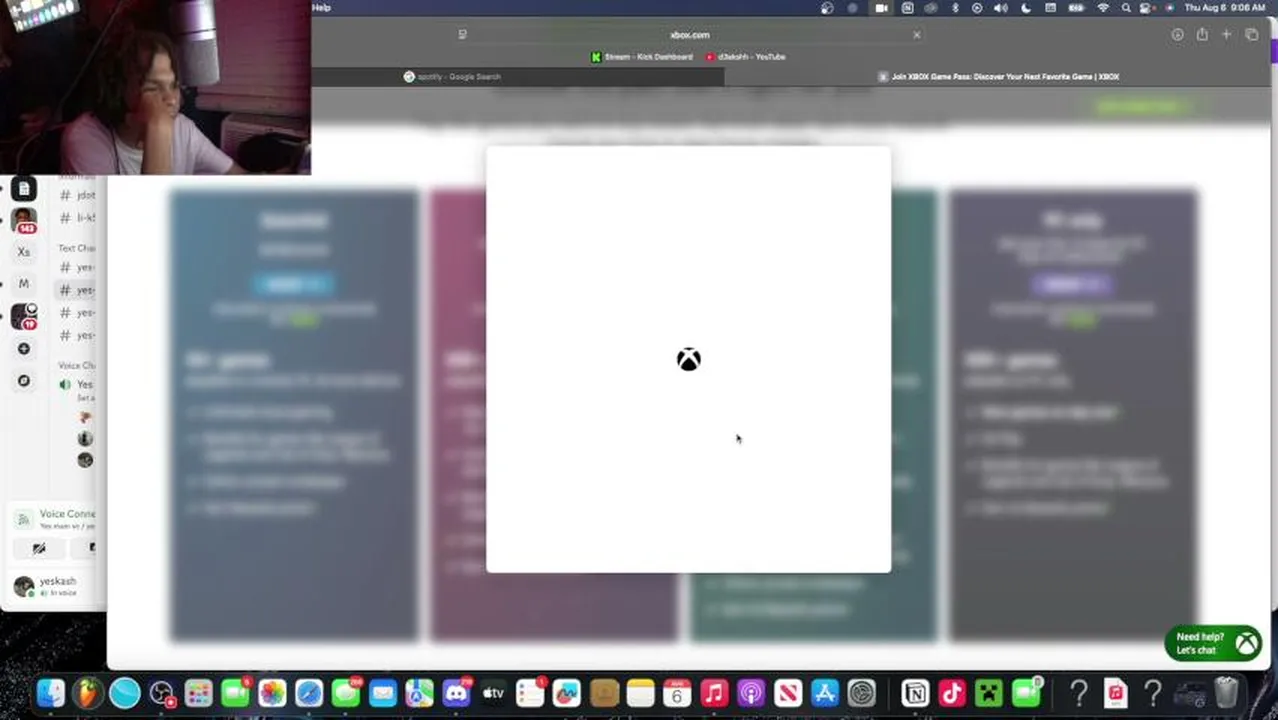Select the xbox.com address bar

(689, 35)
